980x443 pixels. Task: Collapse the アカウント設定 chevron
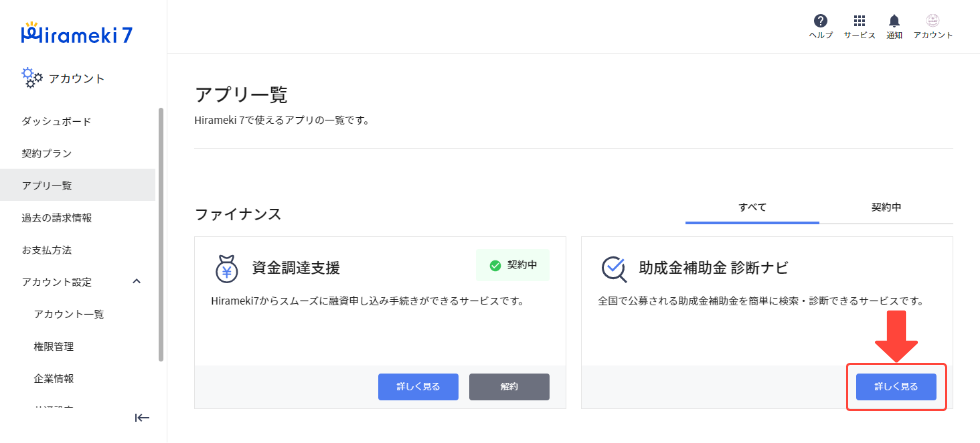pyautogui.click(x=137, y=282)
